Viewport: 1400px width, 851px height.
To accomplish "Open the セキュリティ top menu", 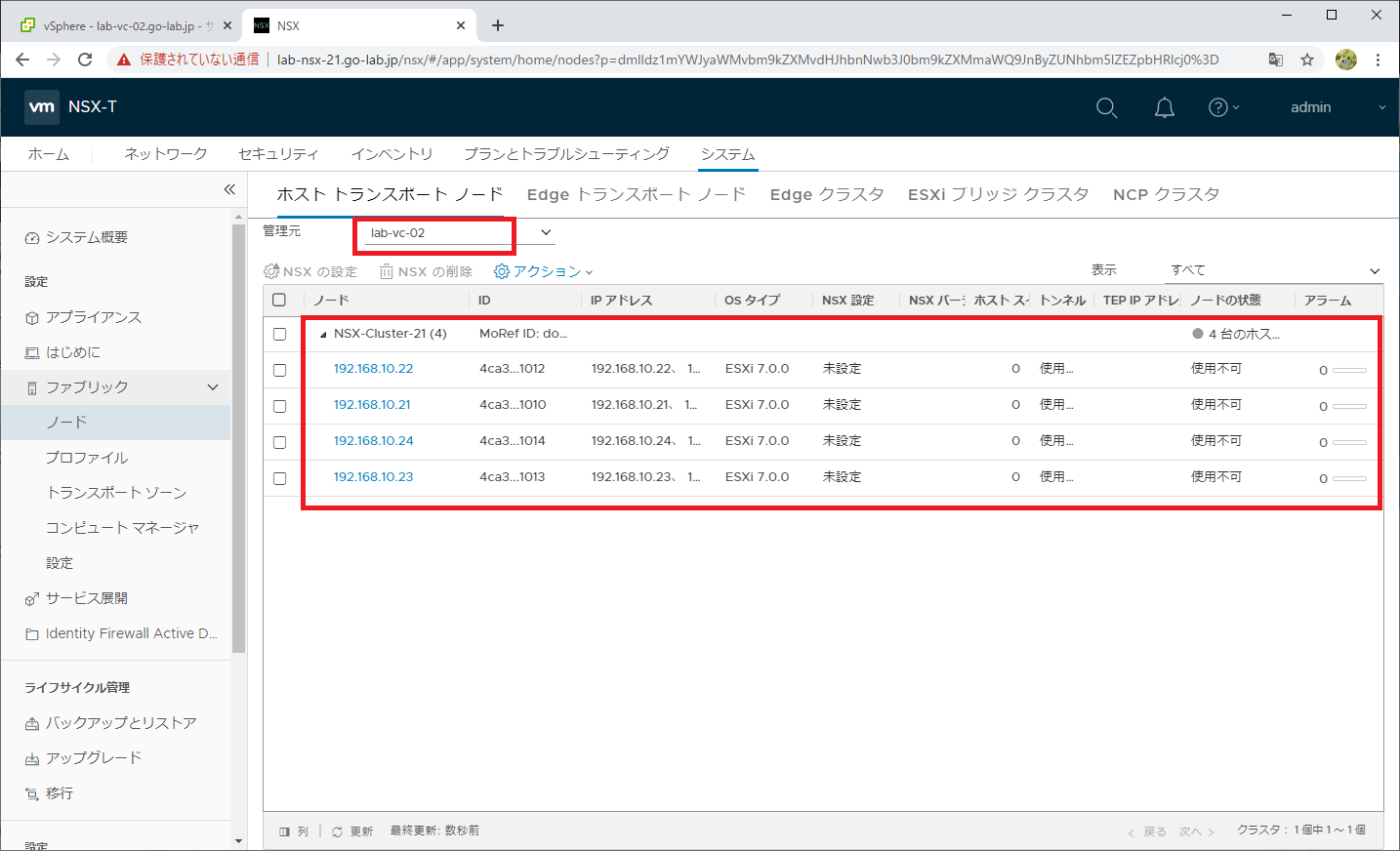I will click(278, 154).
